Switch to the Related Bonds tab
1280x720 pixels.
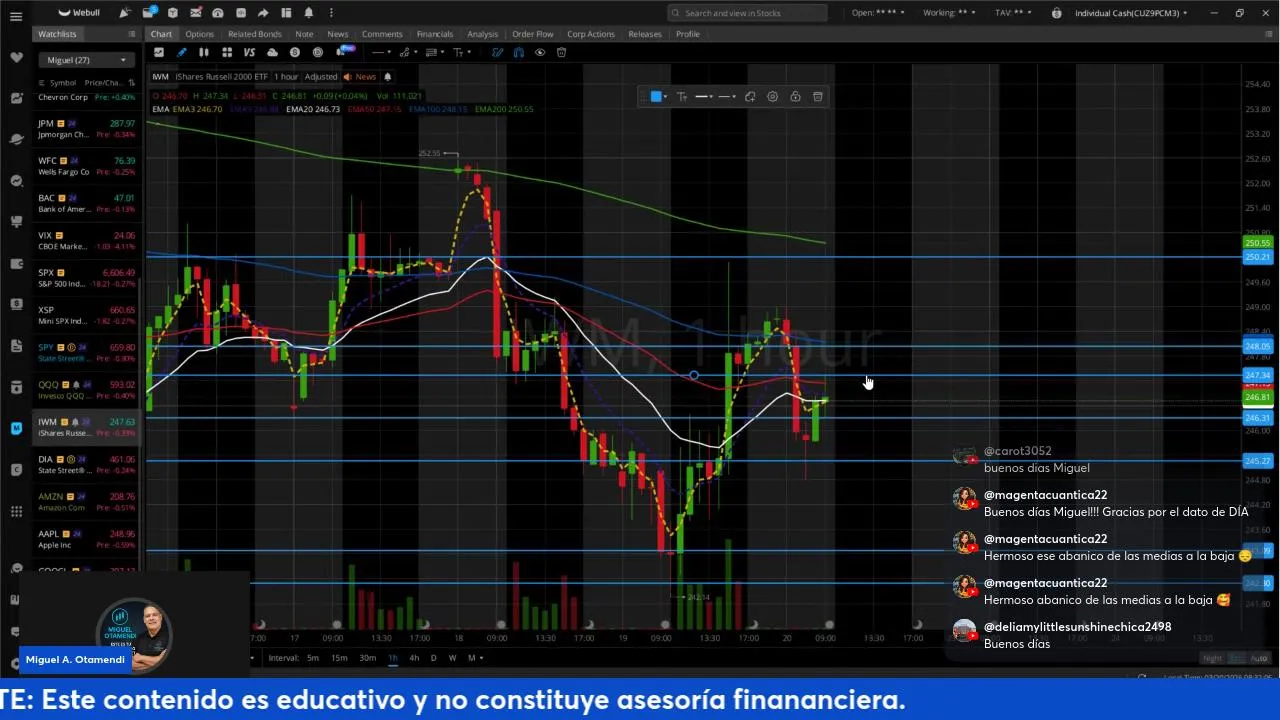point(255,34)
